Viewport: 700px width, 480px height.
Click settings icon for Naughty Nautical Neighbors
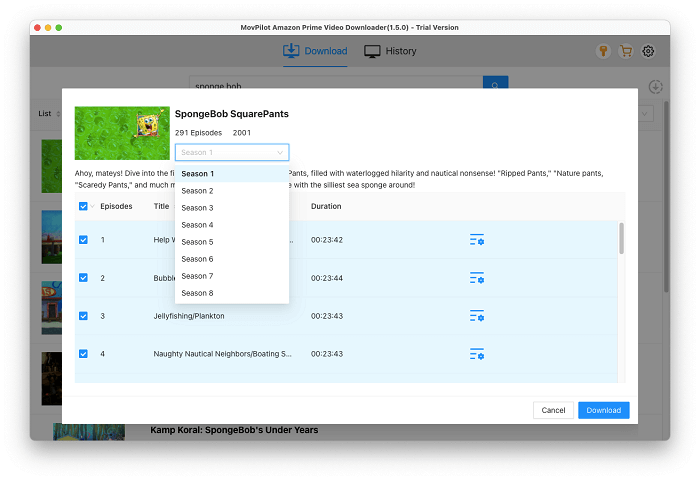click(x=476, y=354)
